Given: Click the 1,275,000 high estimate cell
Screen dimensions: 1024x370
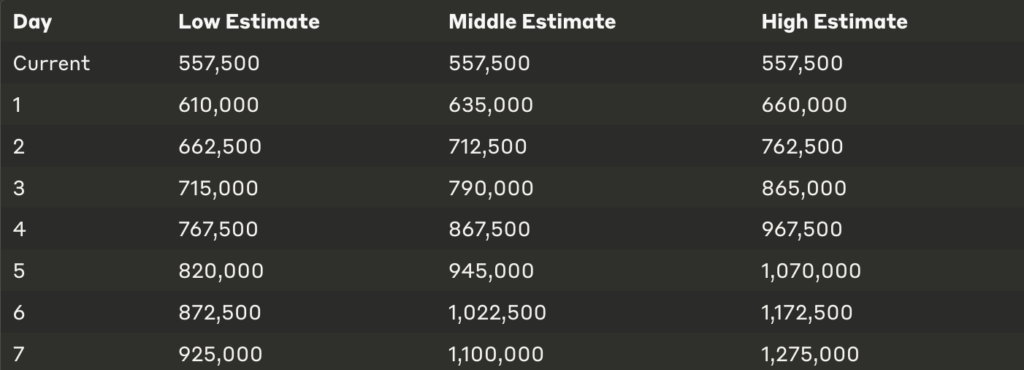Looking at the screenshot, I should pos(810,354).
